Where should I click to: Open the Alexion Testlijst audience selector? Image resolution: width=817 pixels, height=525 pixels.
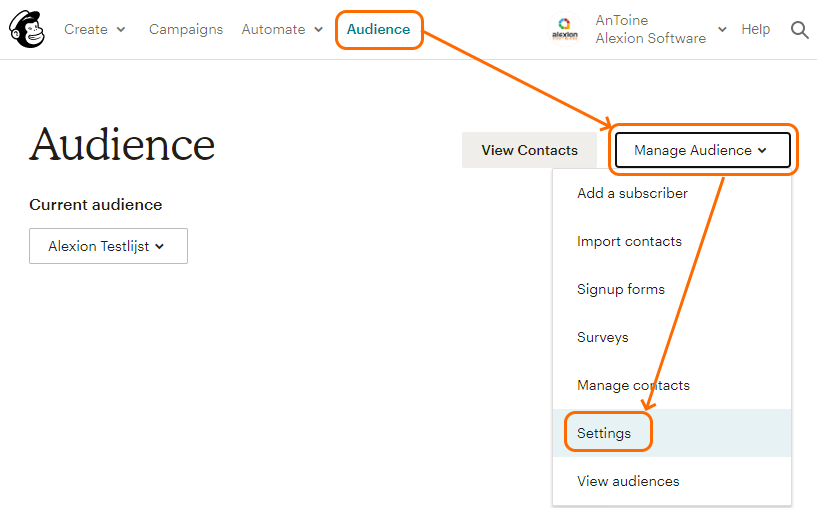coord(108,246)
